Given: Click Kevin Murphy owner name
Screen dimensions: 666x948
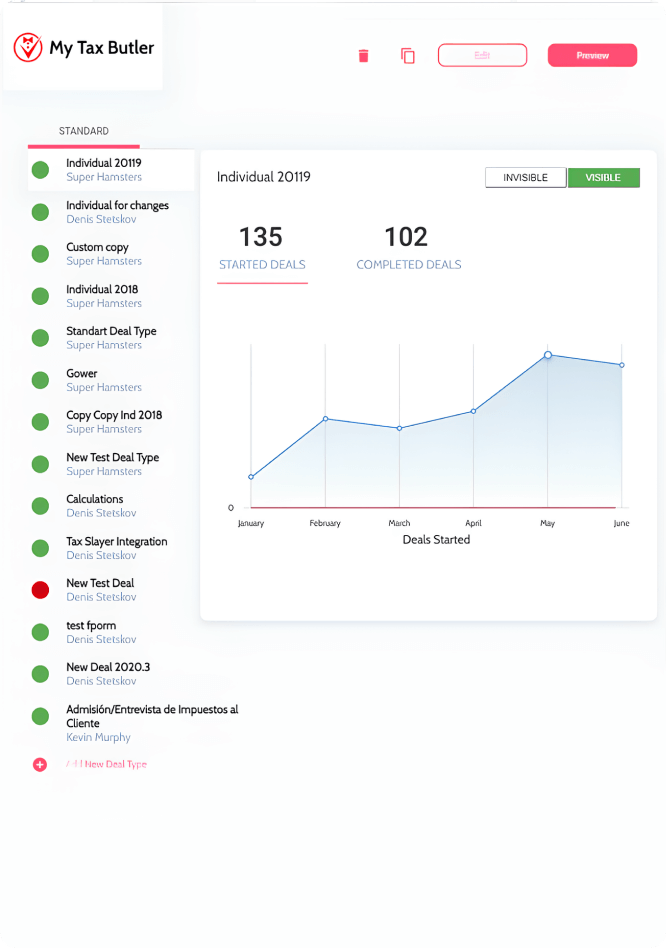Looking at the screenshot, I should (x=99, y=737).
